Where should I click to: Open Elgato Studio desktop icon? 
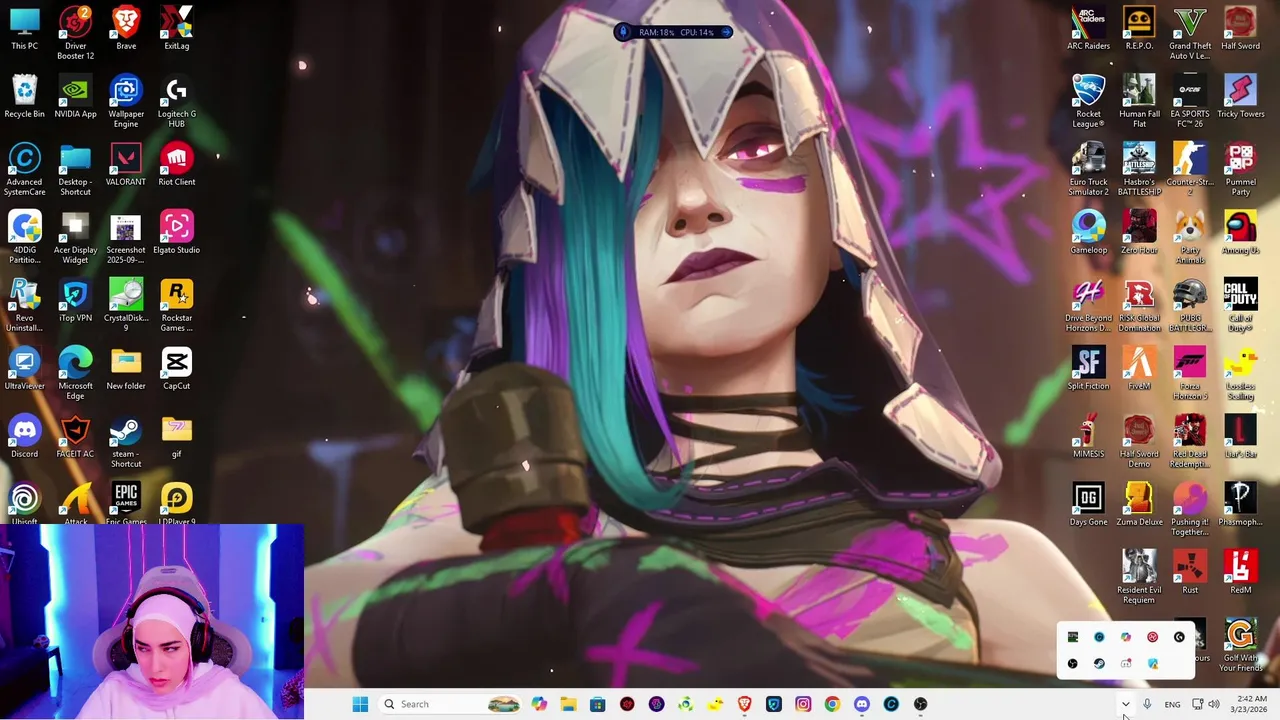[176, 233]
